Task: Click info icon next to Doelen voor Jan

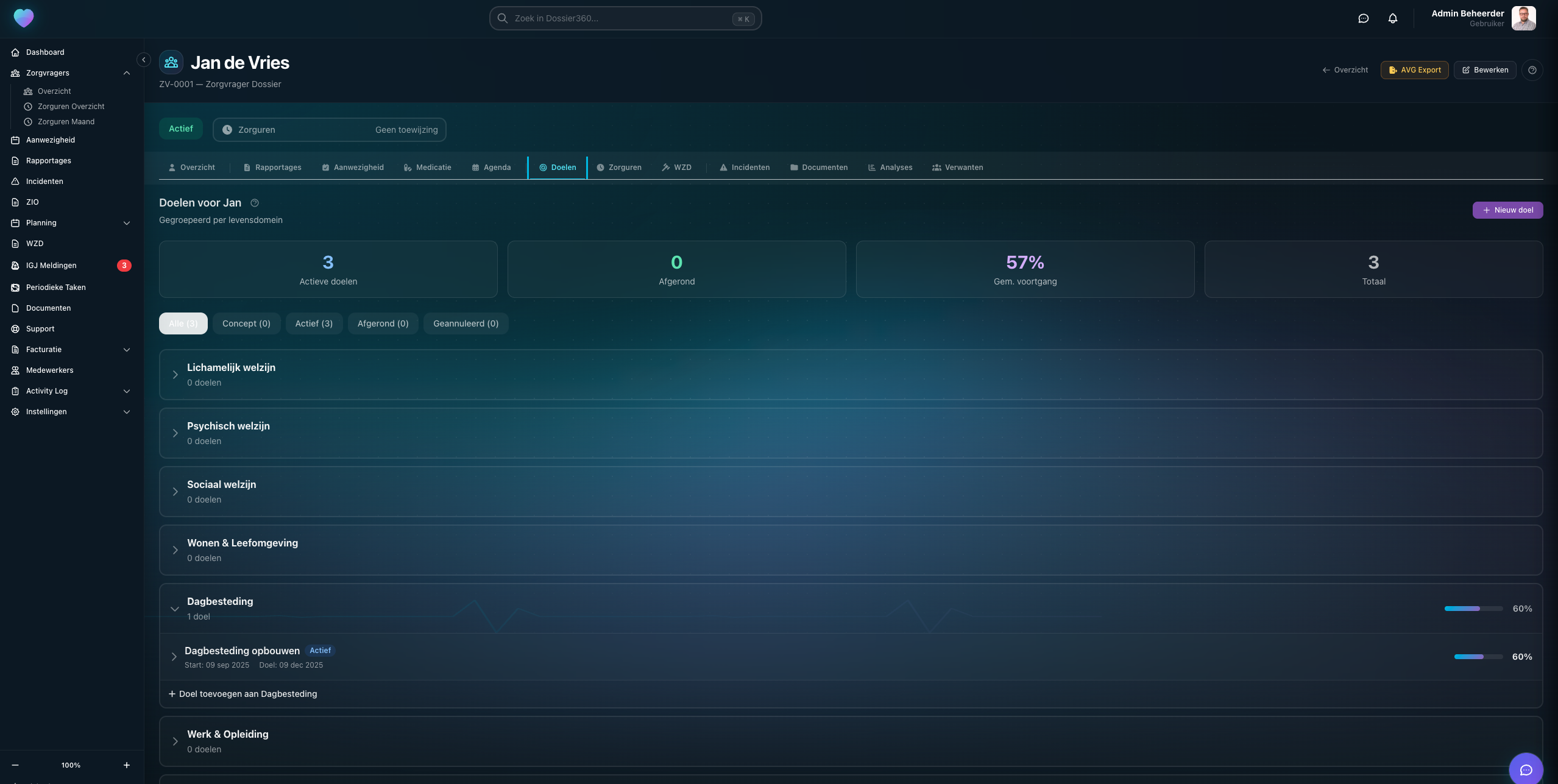Action: pos(255,203)
